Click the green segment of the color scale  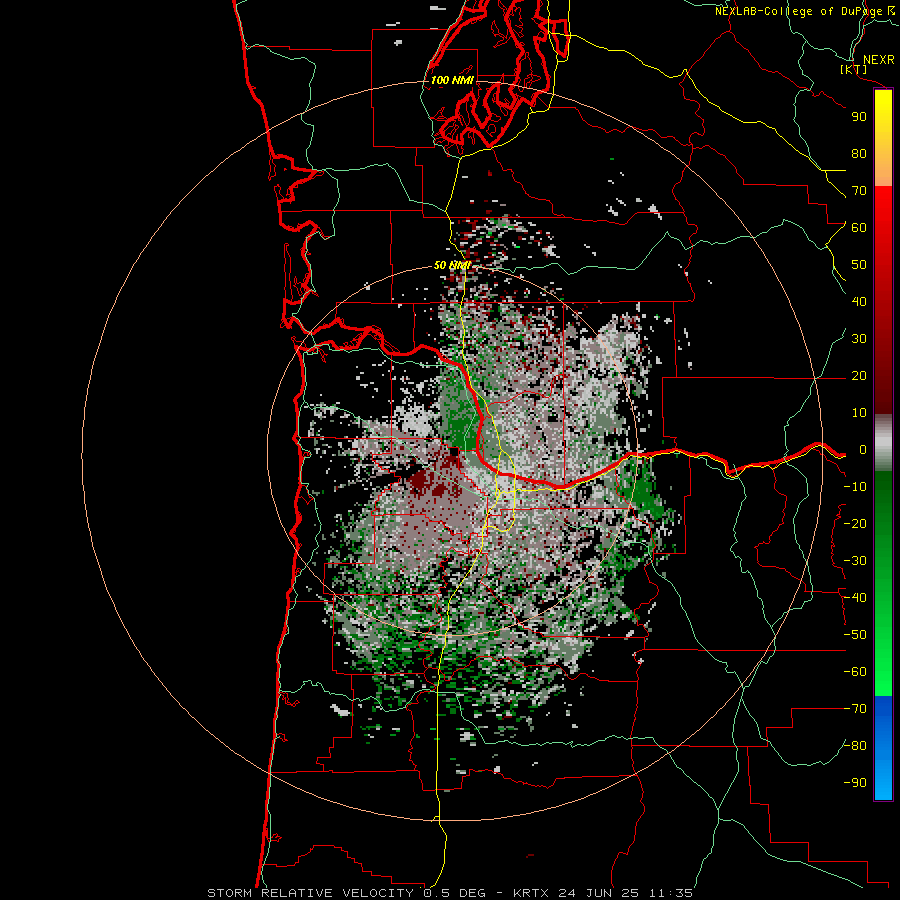click(x=883, y=583)
